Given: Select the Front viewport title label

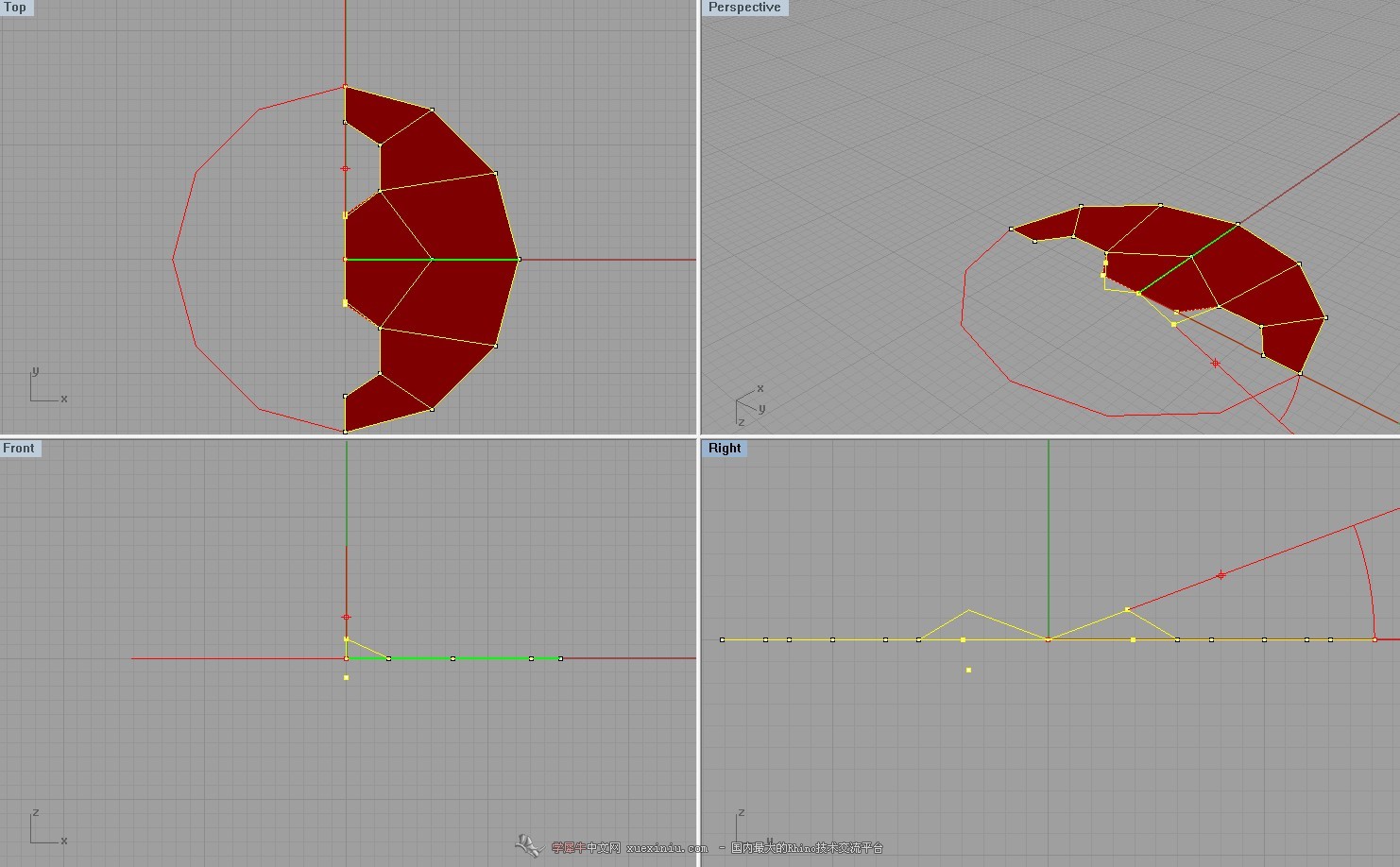Looking at the screenshot, I should 20,449.
